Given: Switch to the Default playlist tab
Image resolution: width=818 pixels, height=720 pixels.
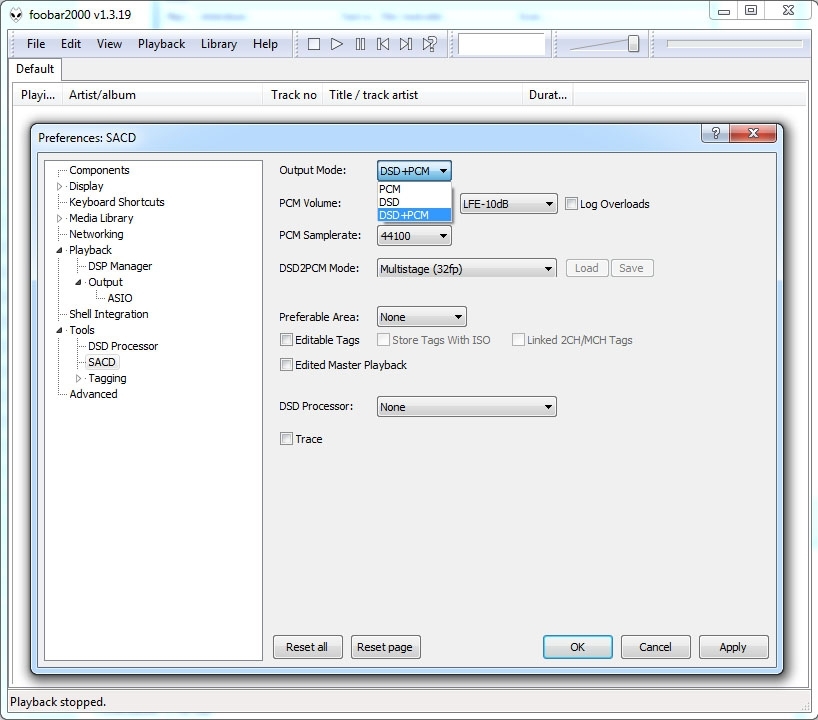Looking at the screenshot, I should 35,69.
